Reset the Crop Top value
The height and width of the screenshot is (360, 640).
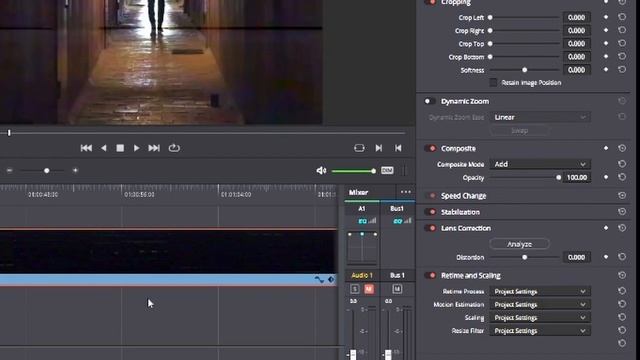click(622, 43)
